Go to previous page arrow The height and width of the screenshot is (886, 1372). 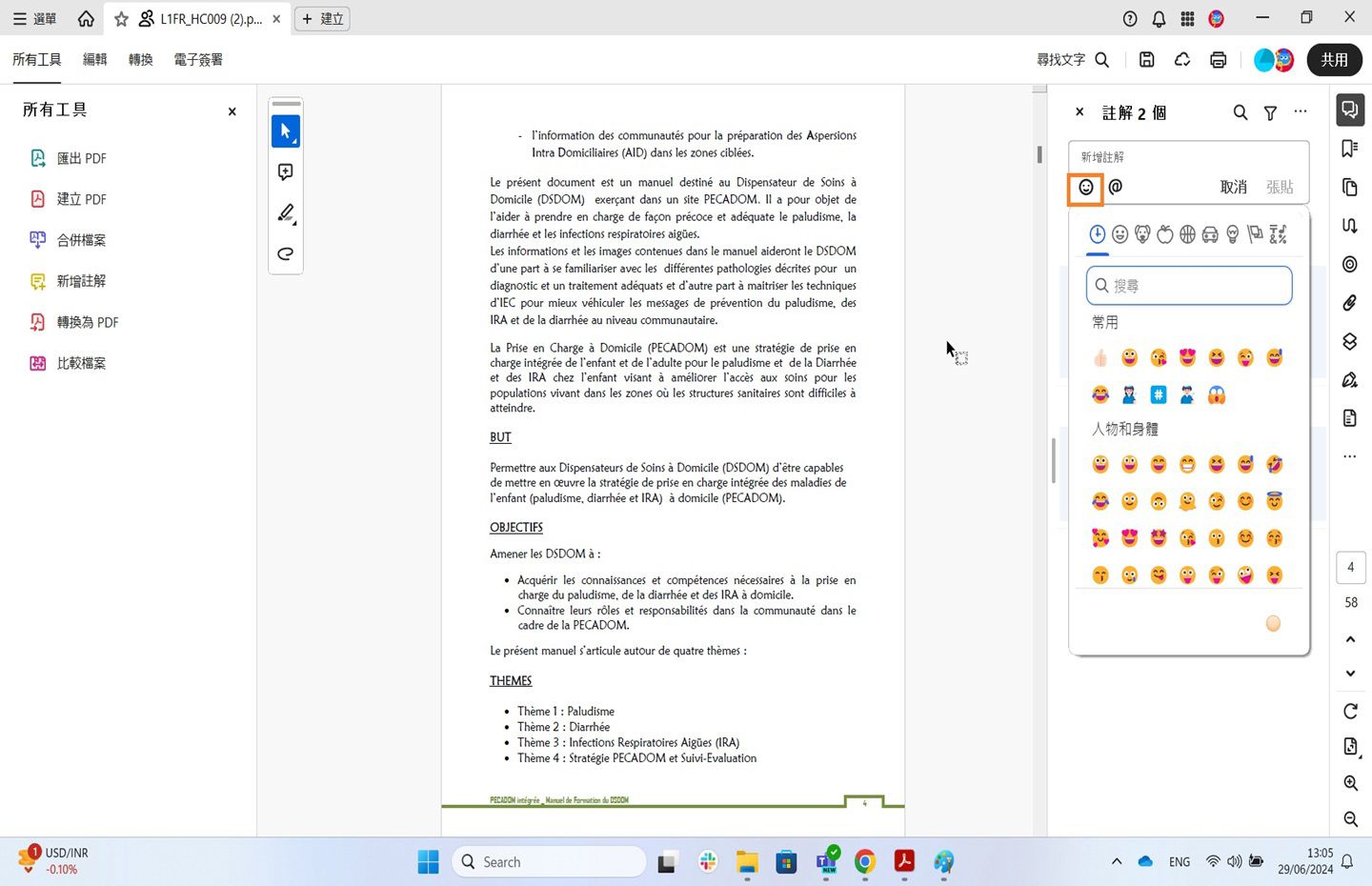(1350, 639)
